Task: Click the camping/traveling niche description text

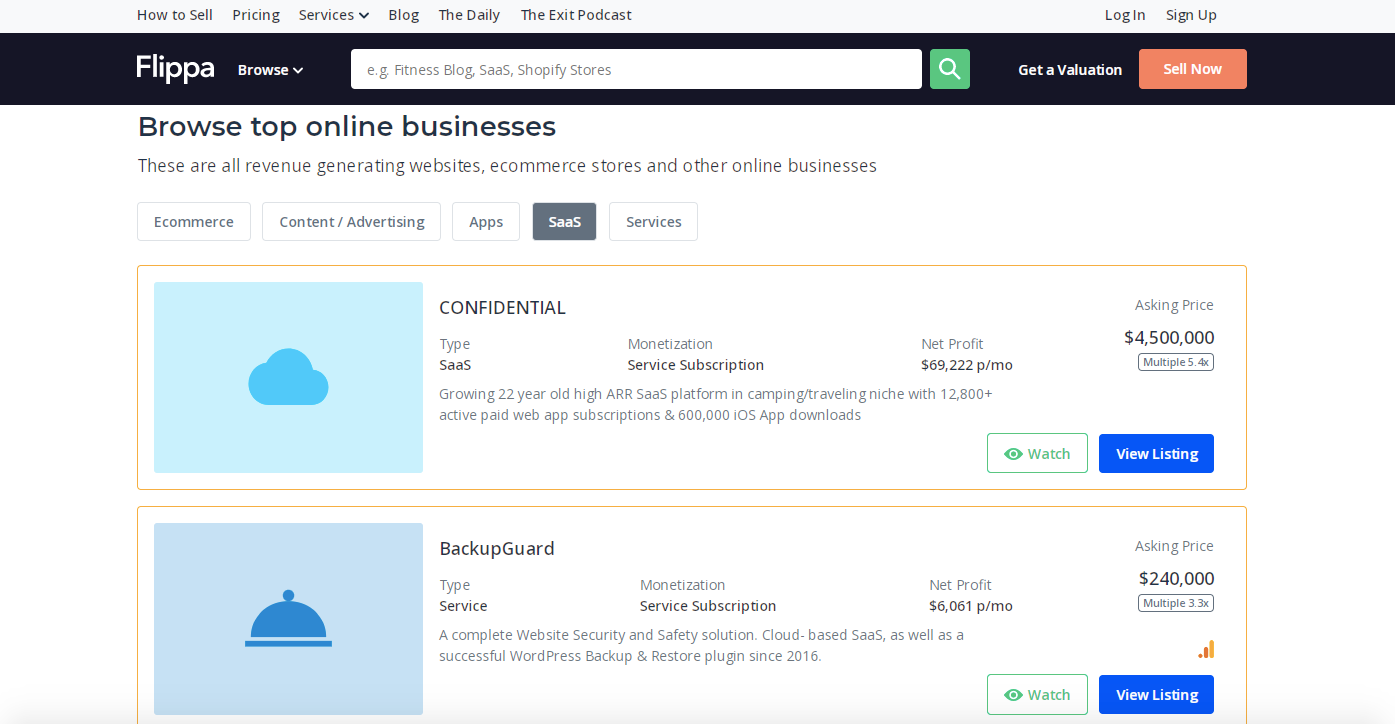Action: pyautogui.click(x=716, y=404)
